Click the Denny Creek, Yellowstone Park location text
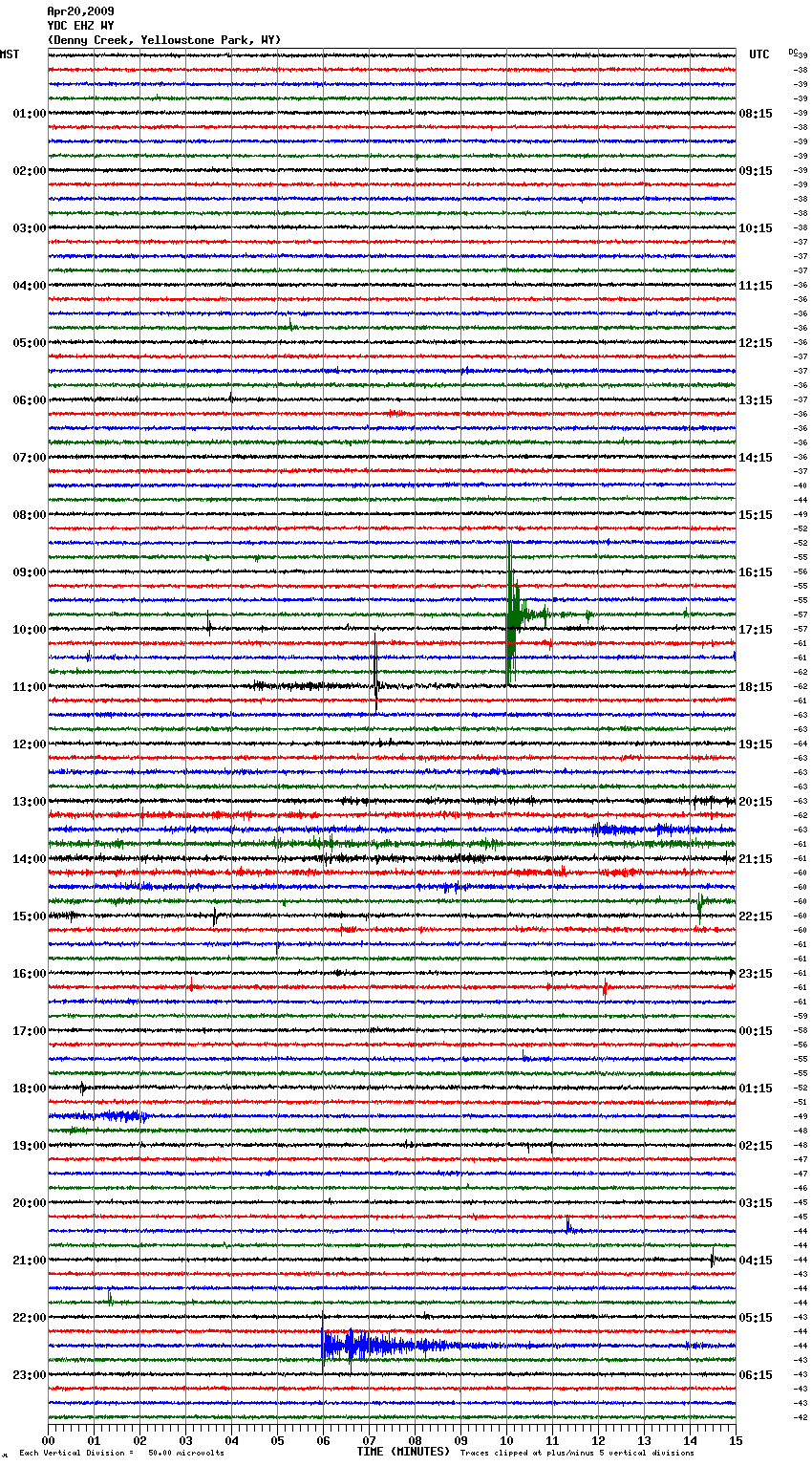Image resolution: width=812 pixels, height=1466 pixels. (164, 40)
